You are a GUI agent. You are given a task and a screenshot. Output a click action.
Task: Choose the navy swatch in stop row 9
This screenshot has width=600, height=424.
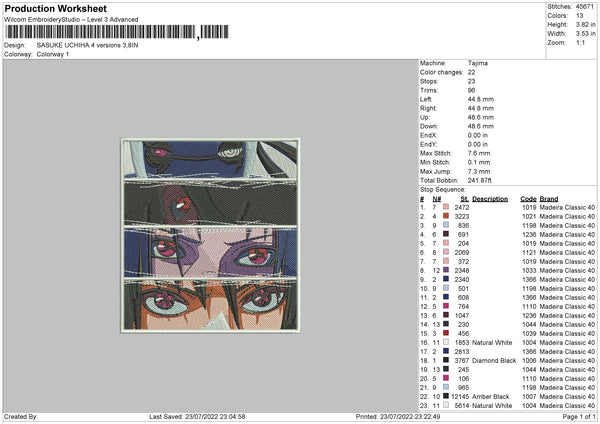pos(446,279)
